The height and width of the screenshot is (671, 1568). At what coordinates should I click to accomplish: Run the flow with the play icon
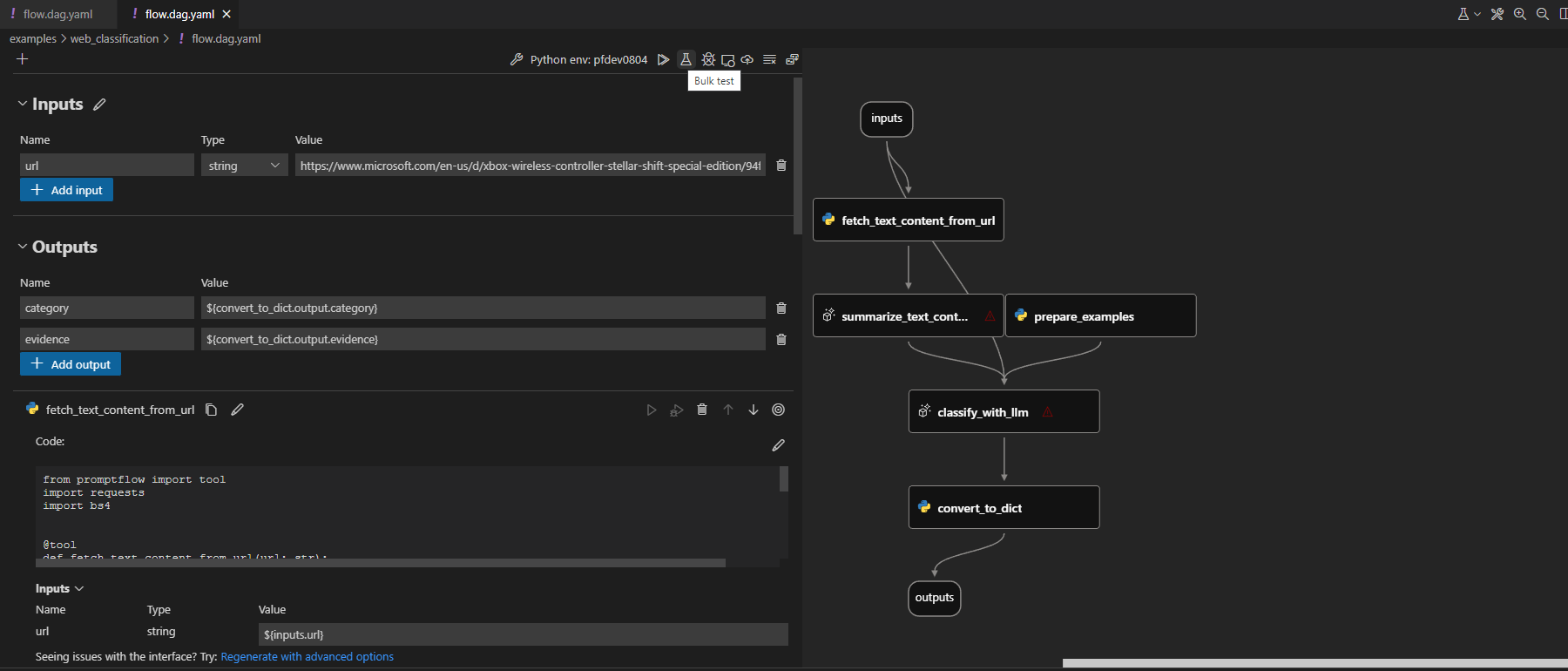(x=663, y=59)
